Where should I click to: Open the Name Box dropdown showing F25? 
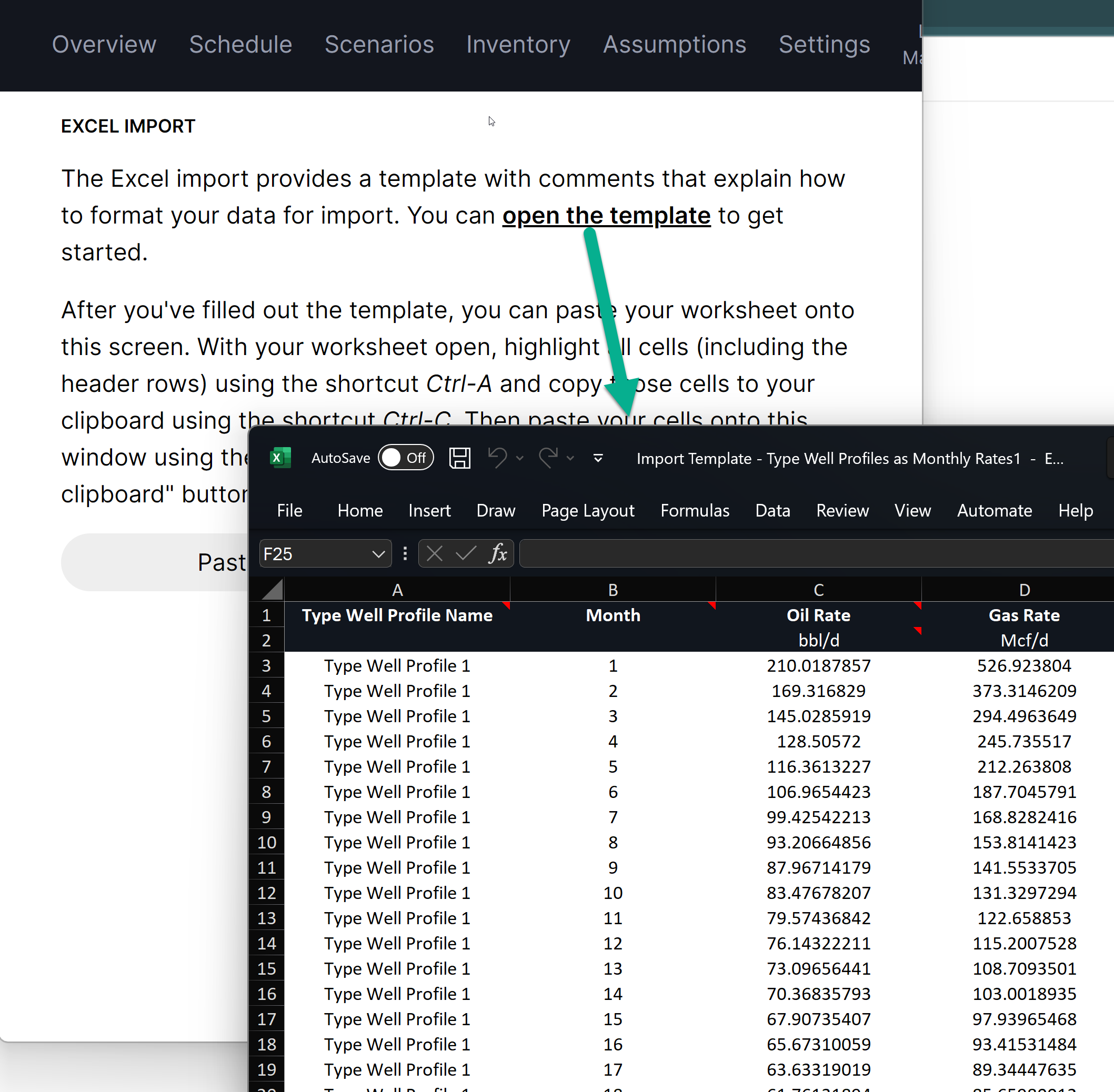pyautogui.click(x=378, y=554)
